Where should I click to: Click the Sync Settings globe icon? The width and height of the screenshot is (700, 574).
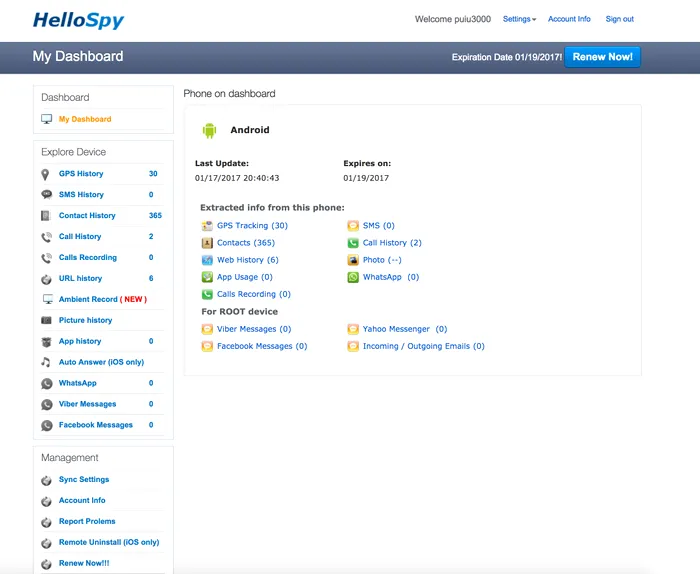(x=46, y=481)
